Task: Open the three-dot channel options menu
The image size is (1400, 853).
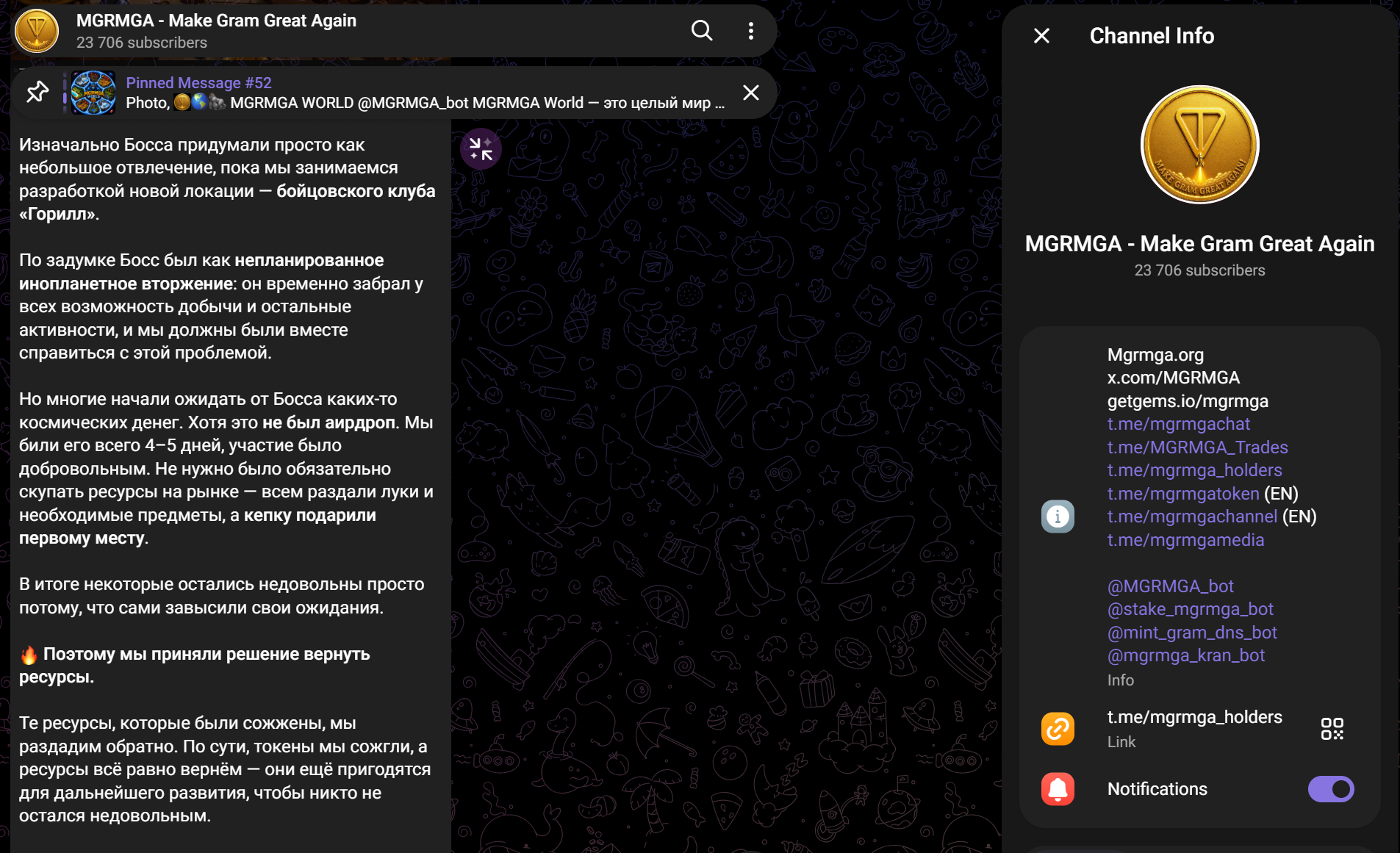Action: click(x=750, y=31)
